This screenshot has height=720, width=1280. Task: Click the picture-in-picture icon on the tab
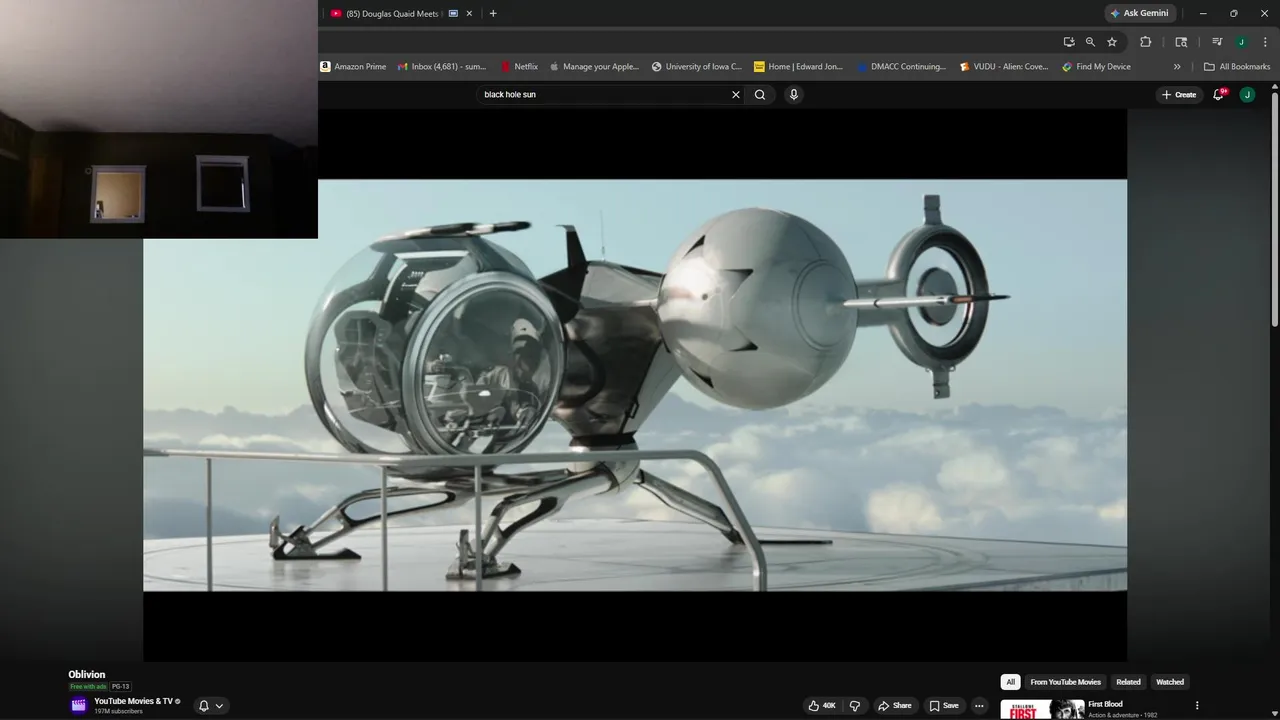453,13
